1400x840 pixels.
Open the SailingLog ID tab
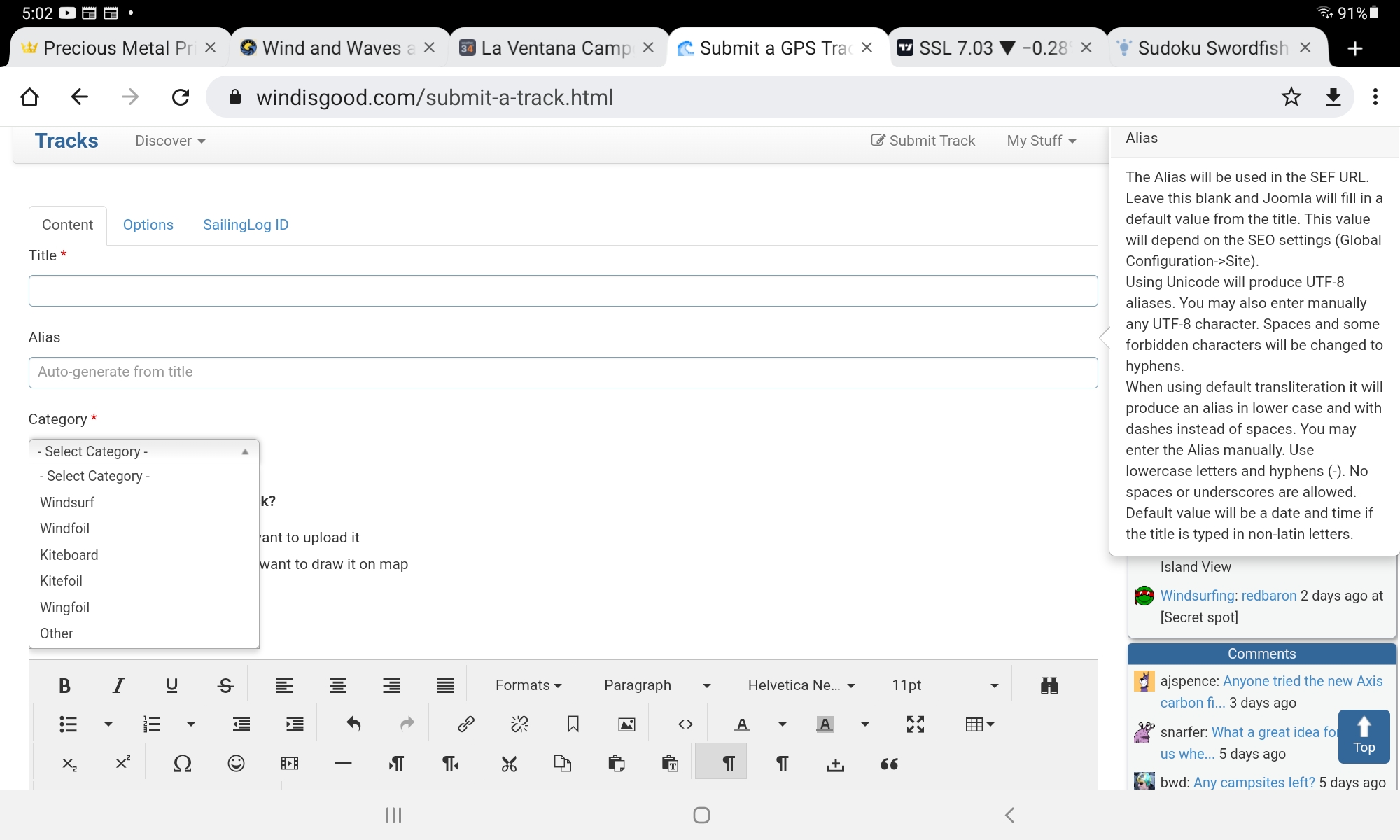pos(246,225)
